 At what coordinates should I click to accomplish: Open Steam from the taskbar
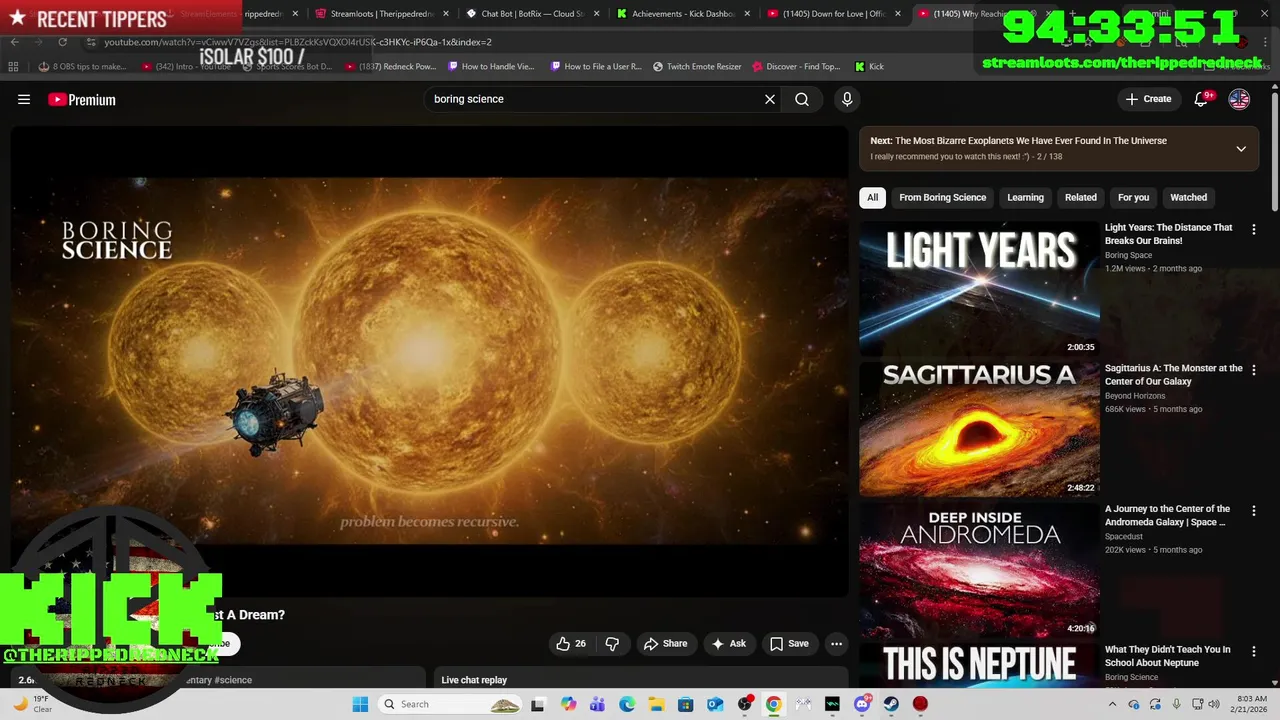pyautogui.click(x=891, y=704)
